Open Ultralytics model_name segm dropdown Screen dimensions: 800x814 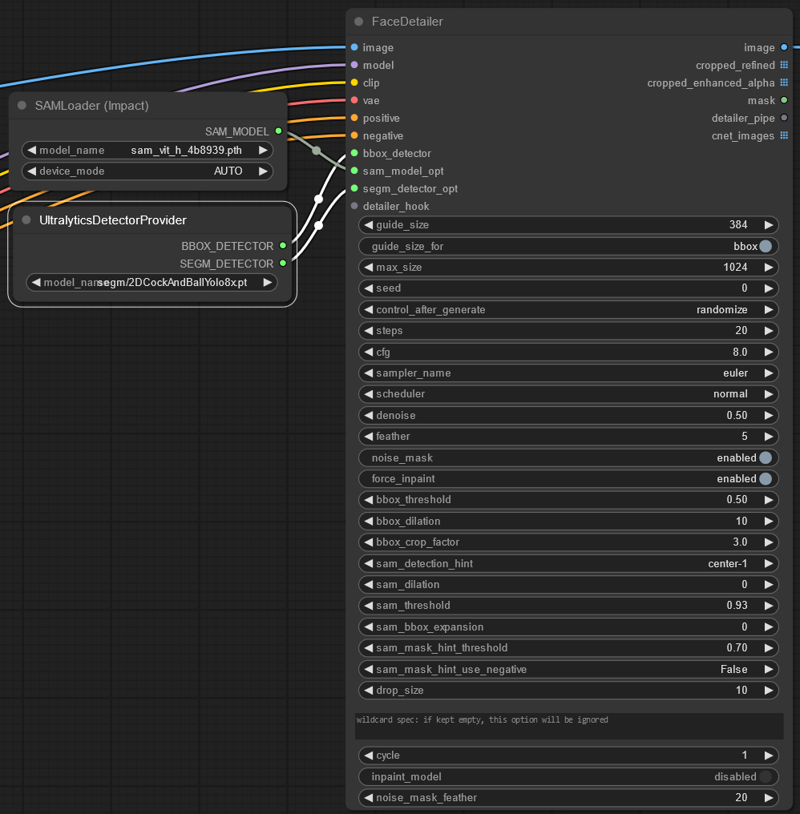152,282
